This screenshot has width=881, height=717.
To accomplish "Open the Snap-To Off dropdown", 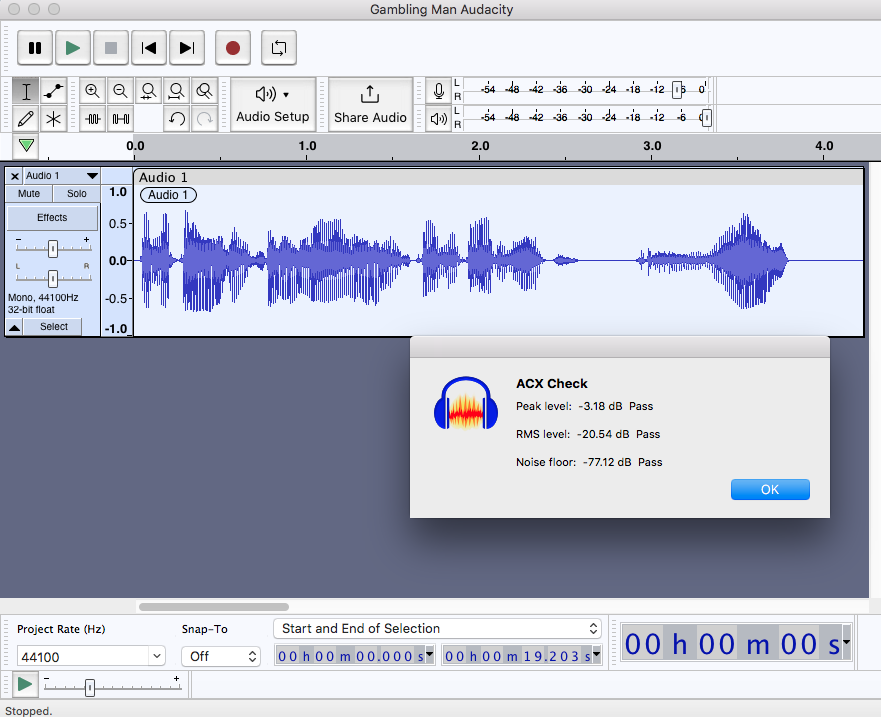I will pyautogui.click(x=221, y=656).
